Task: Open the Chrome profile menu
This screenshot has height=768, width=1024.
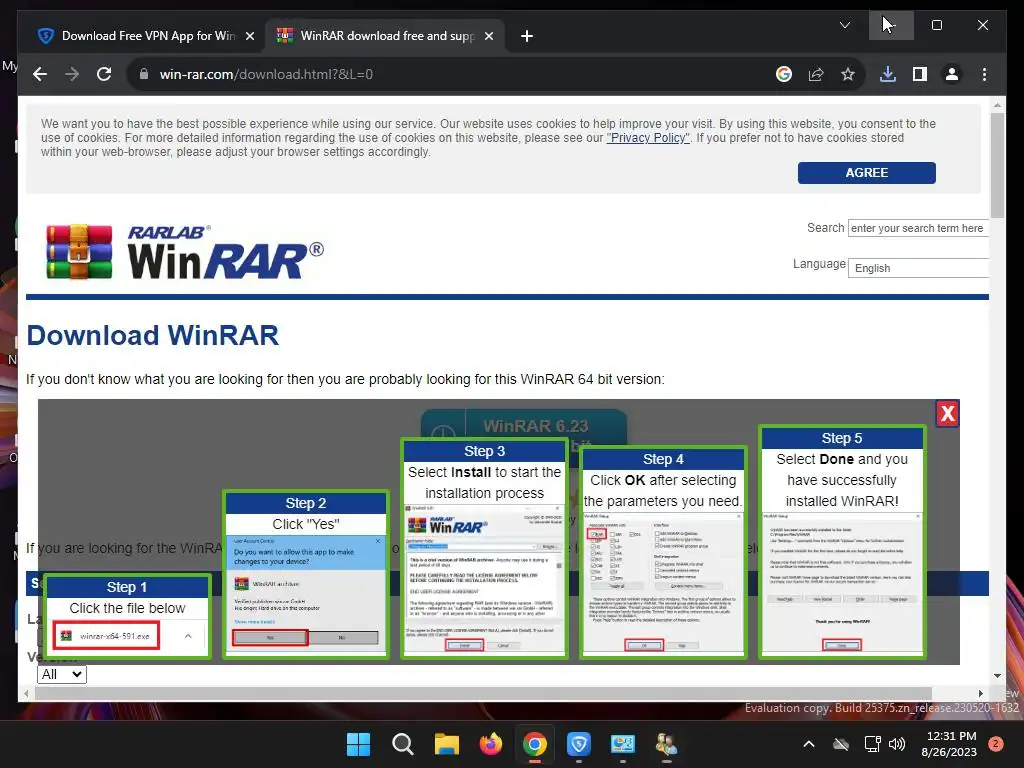Action: 952,74
